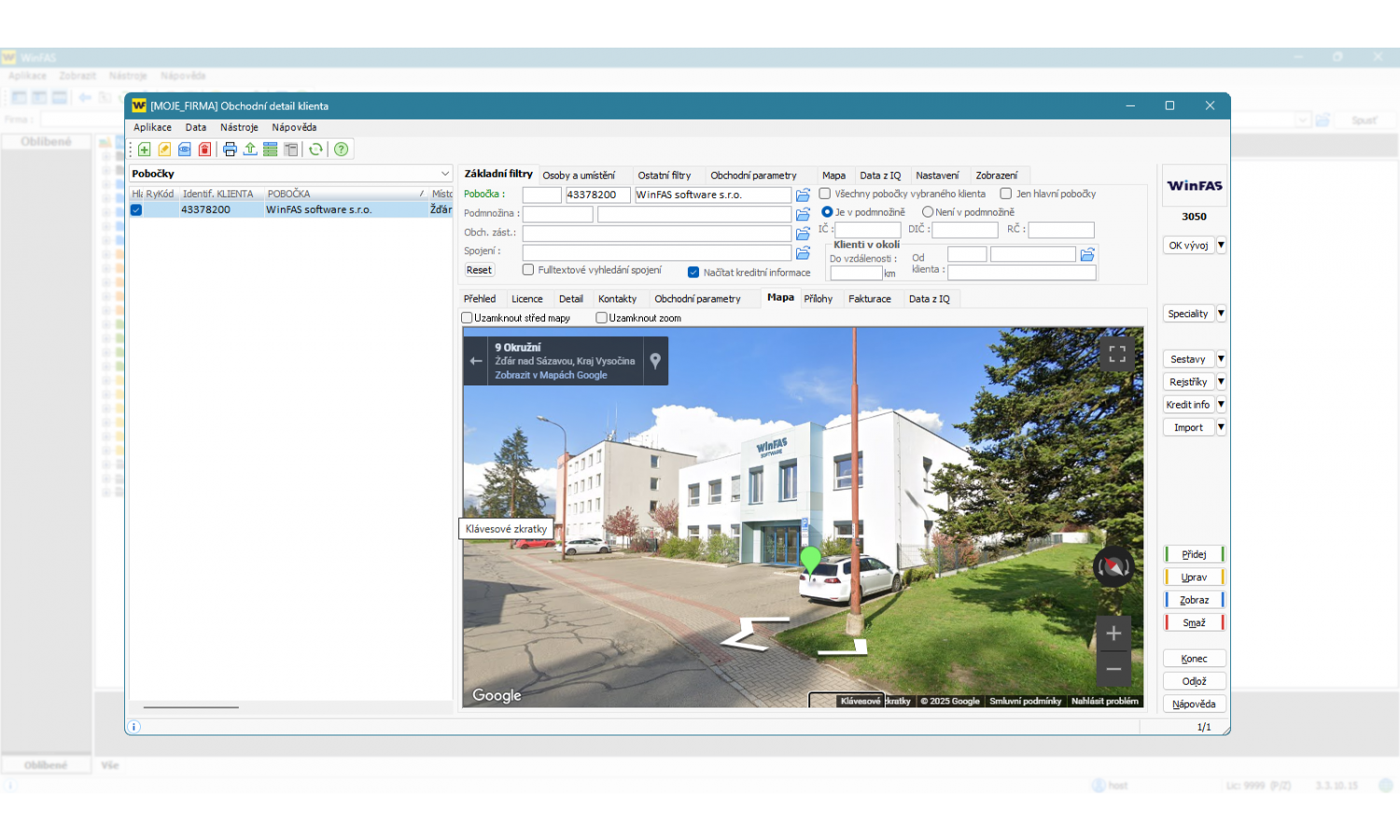The height and width of the screenshot is (840, 1400).
Task: Open the Pobočky dropdown list
Action: click(x=445, y=174)
